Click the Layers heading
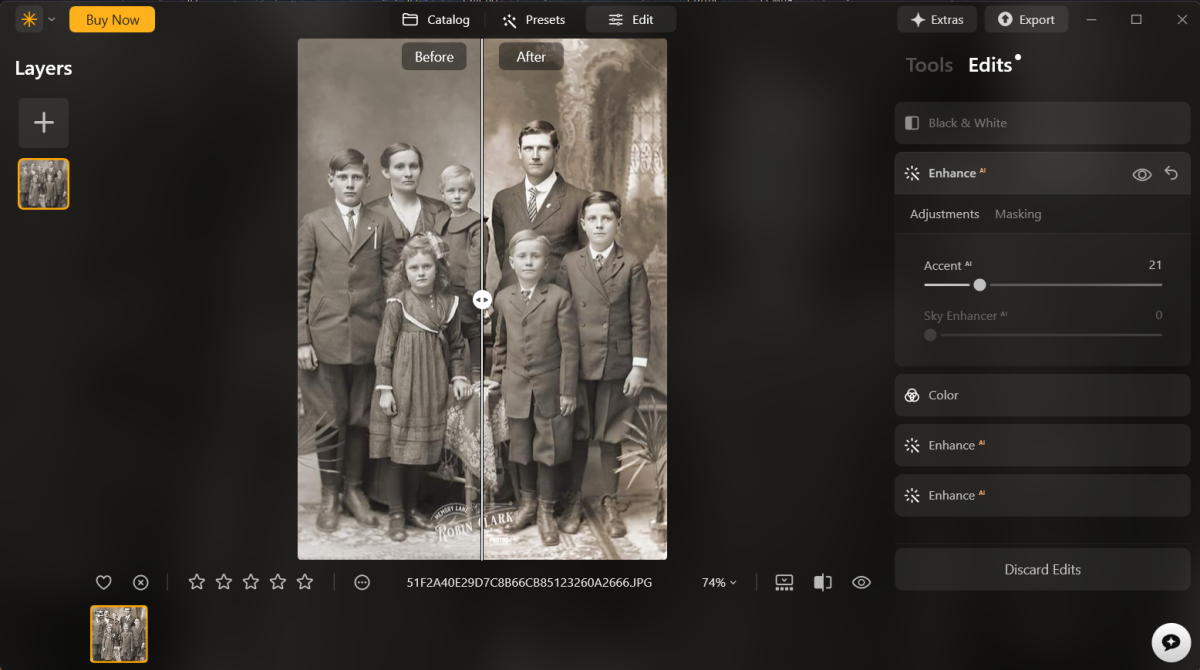Screen dimensions: 1200x670 tap(43, 68)
